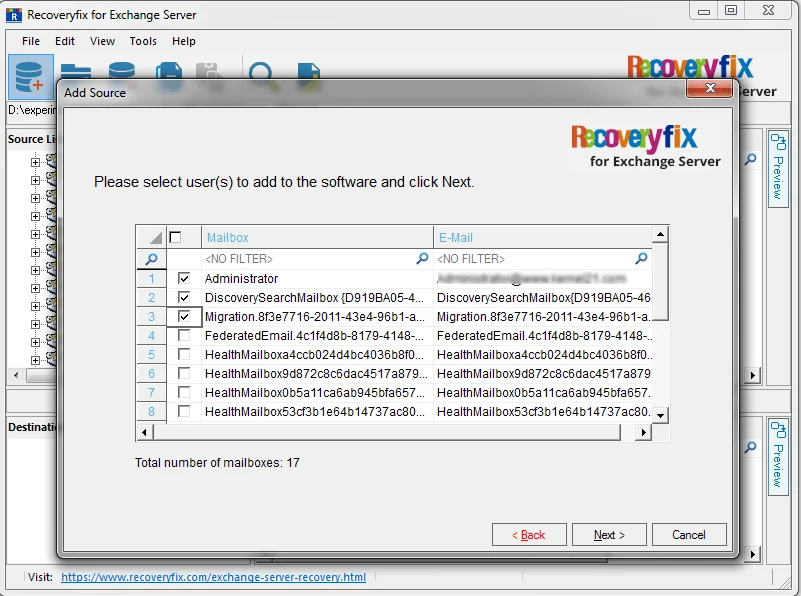This screenshot has width=801, height=596.
Task: Click the Next button
Action: pyautogui.click(x=609, y=535)
